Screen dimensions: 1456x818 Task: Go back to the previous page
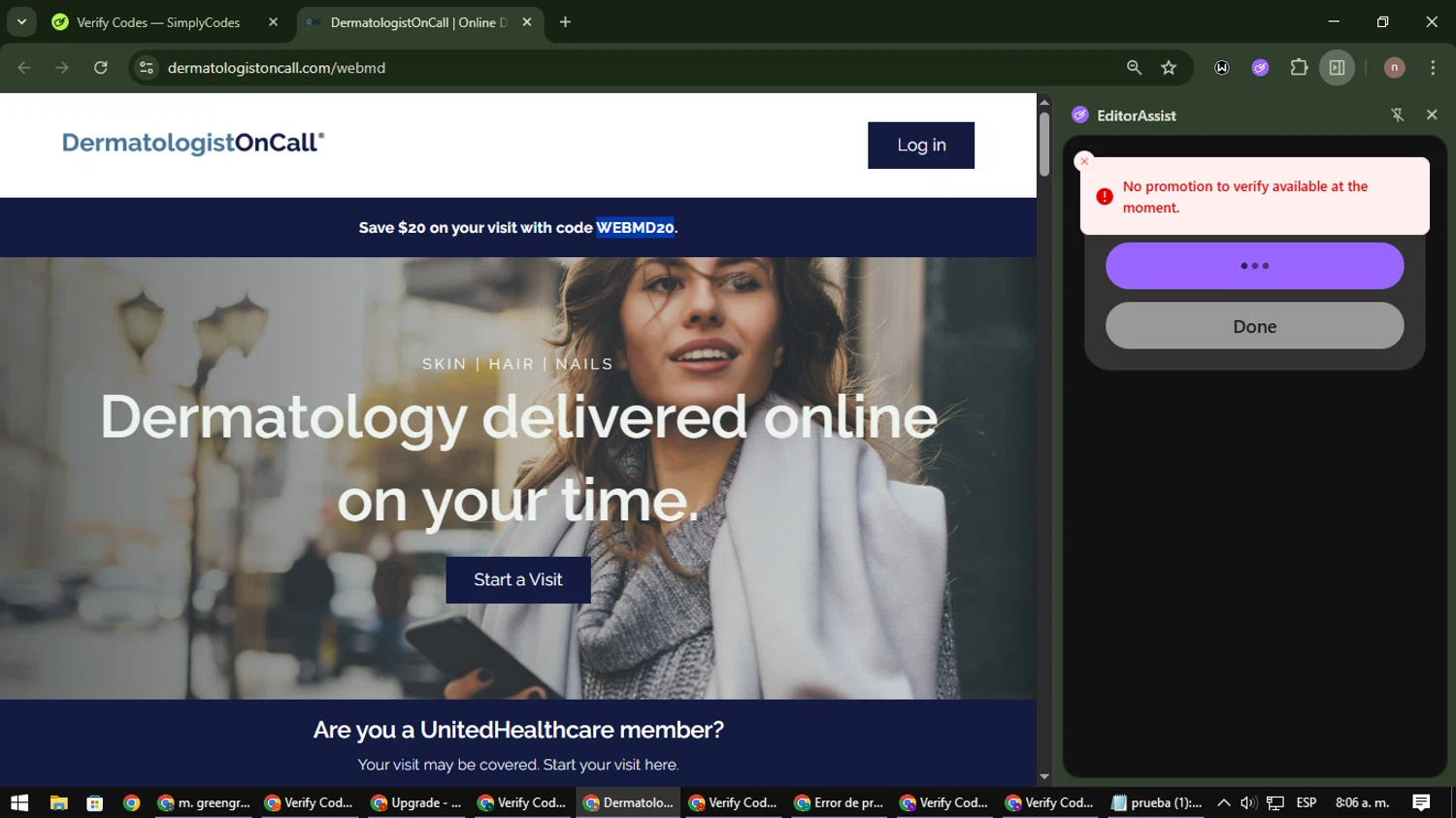24,67
